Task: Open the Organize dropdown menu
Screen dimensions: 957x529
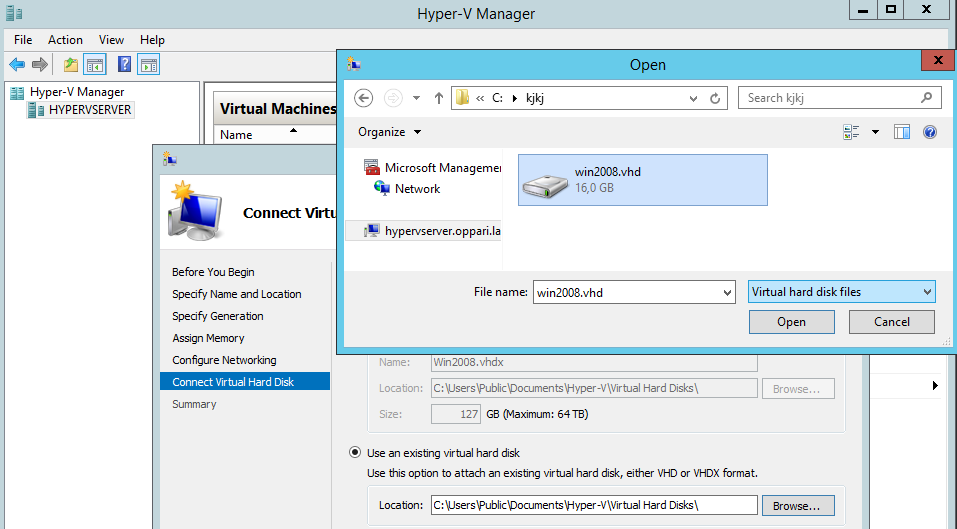Action: point(389,132)
